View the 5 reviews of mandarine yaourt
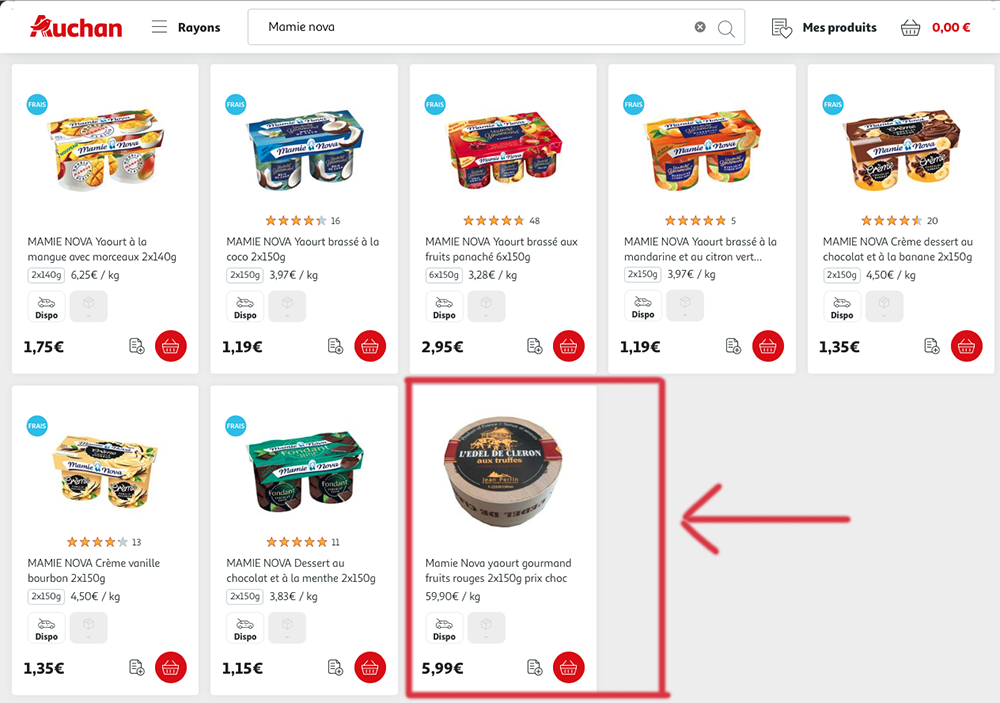 [x=700, y=221]
